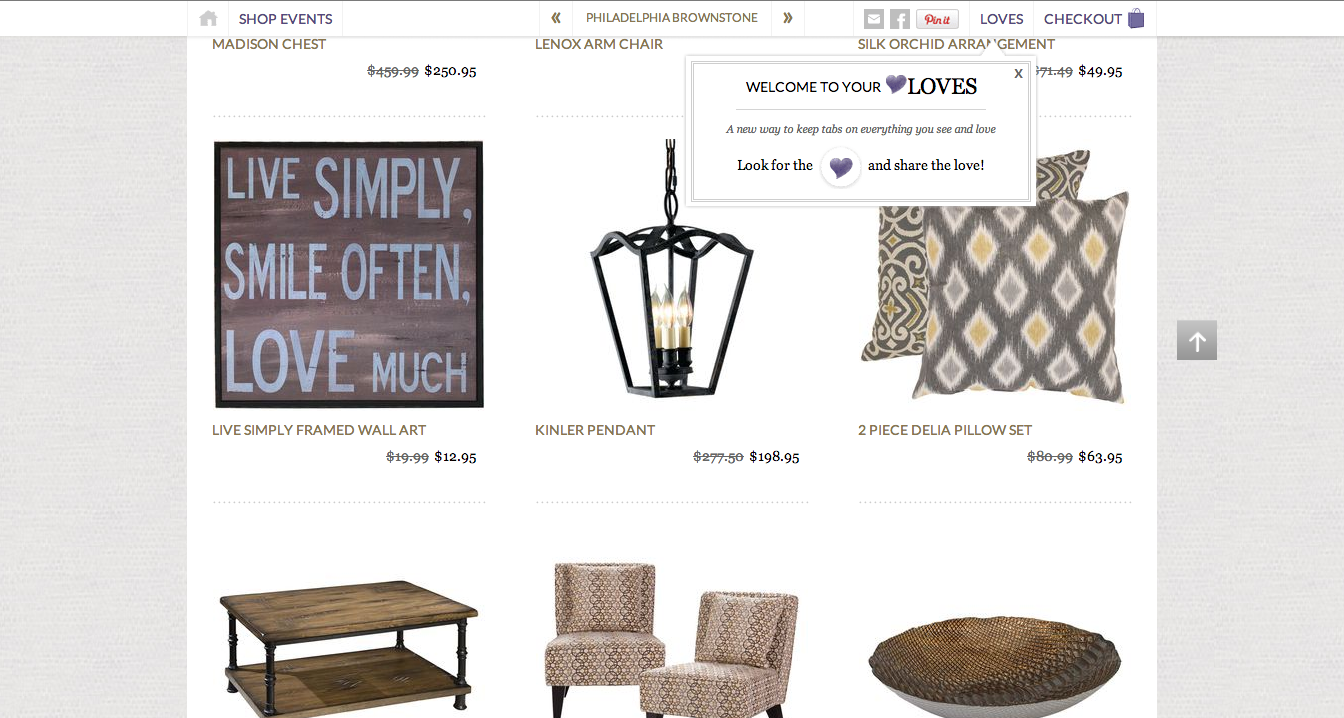Click the black lantern pendant image
This screenshot has height=718, width=1344.
[672, 270]
